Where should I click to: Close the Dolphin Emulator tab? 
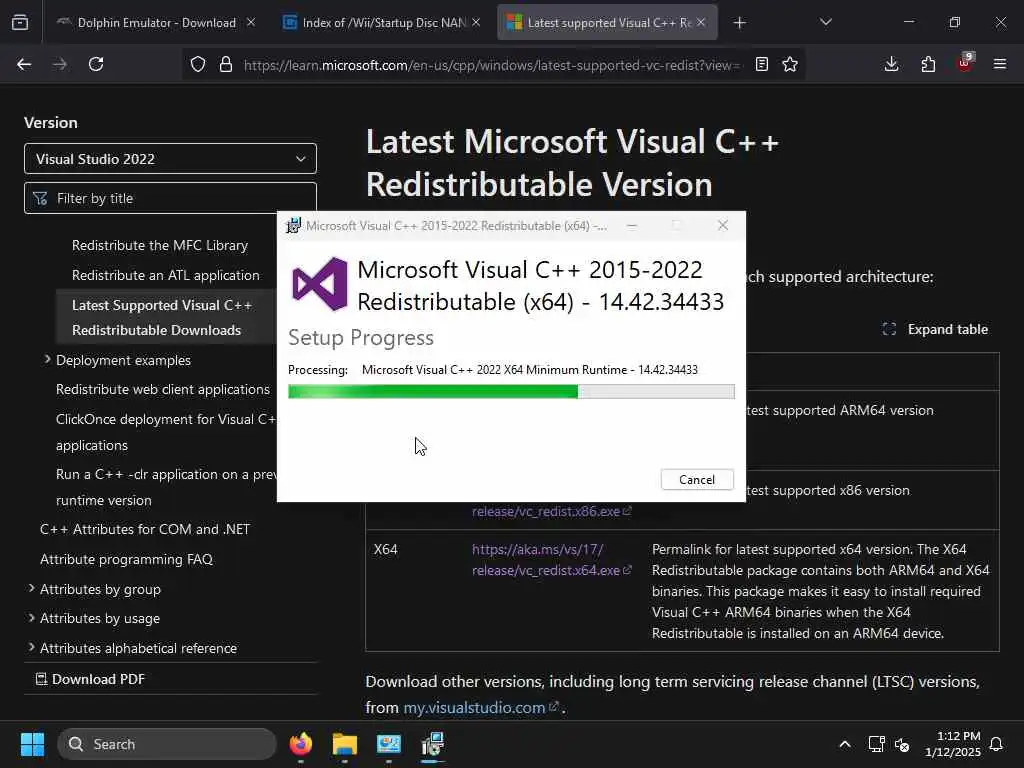251,22
